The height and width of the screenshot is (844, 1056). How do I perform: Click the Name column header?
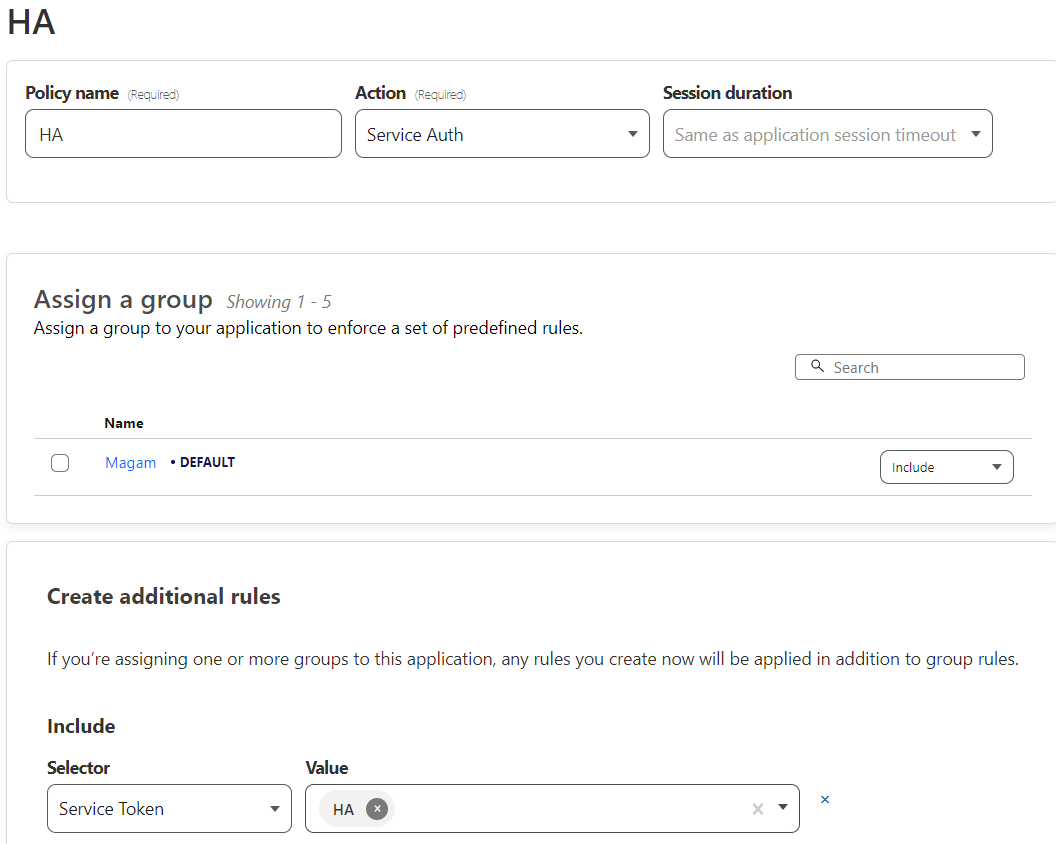124,423
